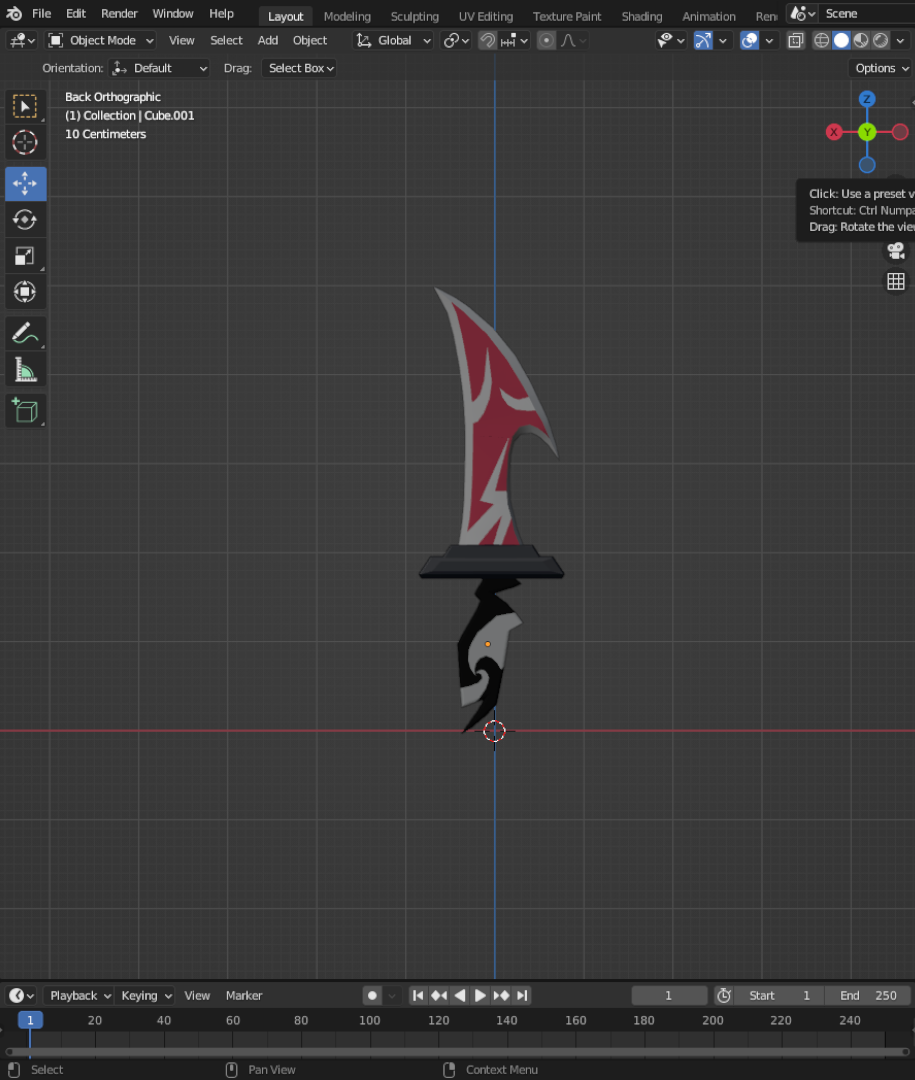The width and height of the screenshot is (915, 1080).
Task: Open timeline Marker menu
Action: point(244,995)
